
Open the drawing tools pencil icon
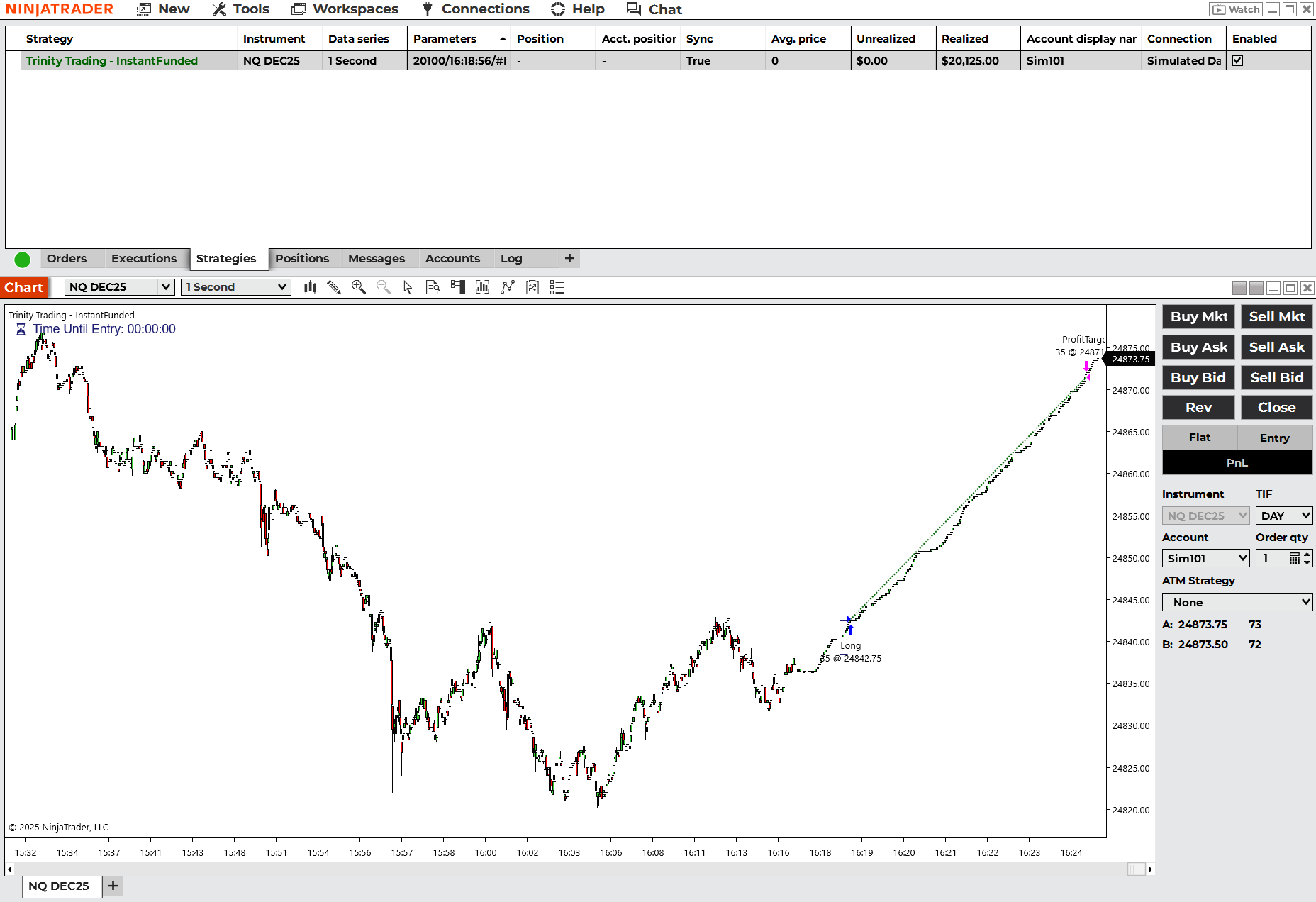[x=334, y=287]
